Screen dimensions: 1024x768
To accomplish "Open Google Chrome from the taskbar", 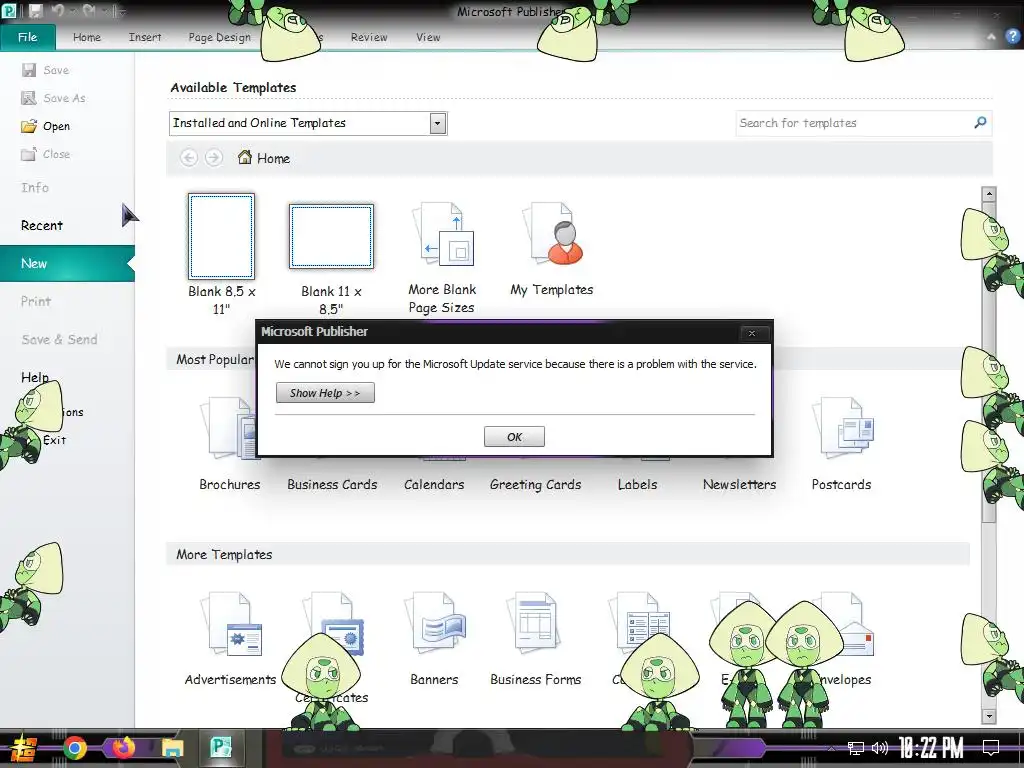I will click(x=74, y=748).
